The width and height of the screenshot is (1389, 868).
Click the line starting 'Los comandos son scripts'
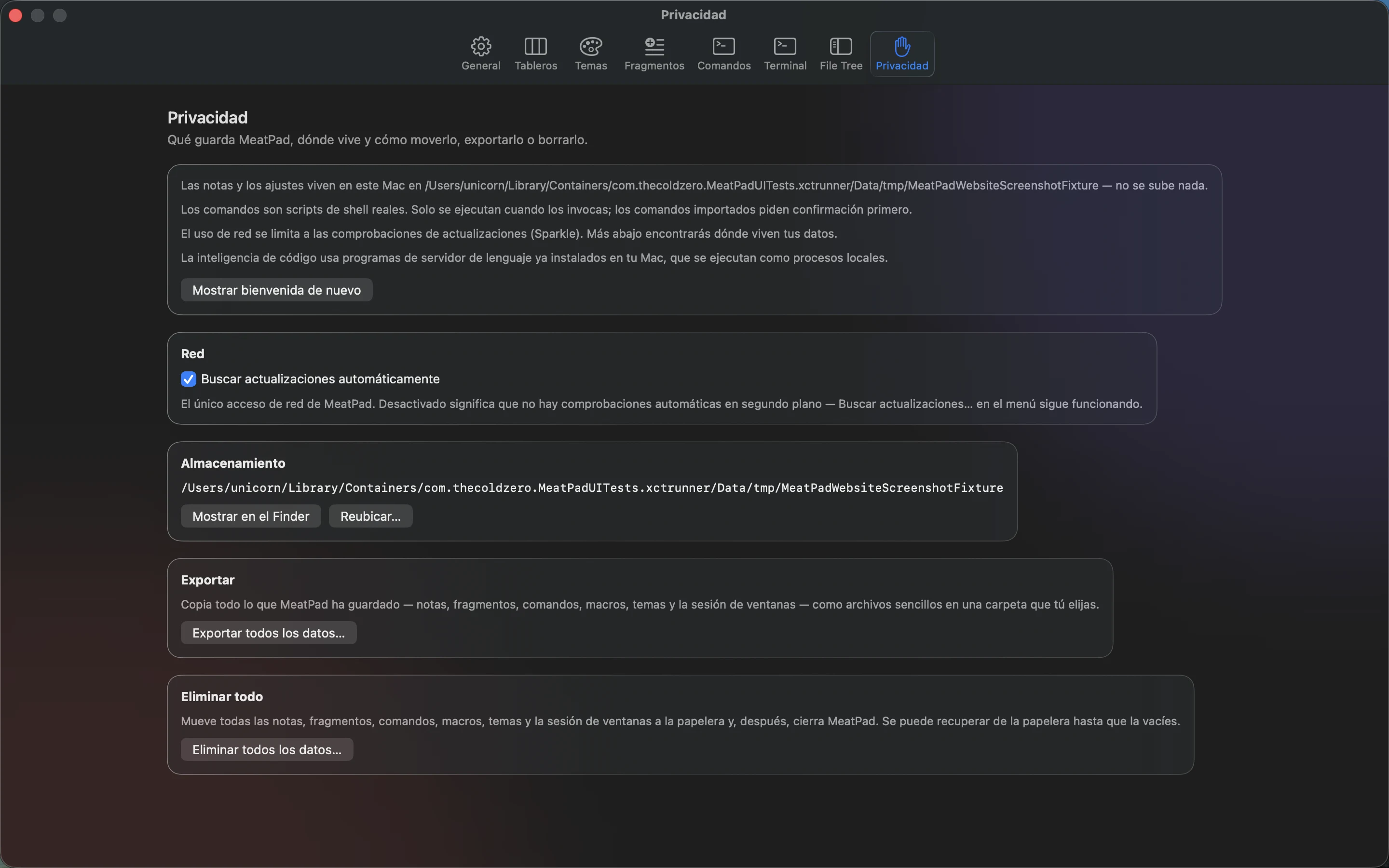(x=546, y=210)
